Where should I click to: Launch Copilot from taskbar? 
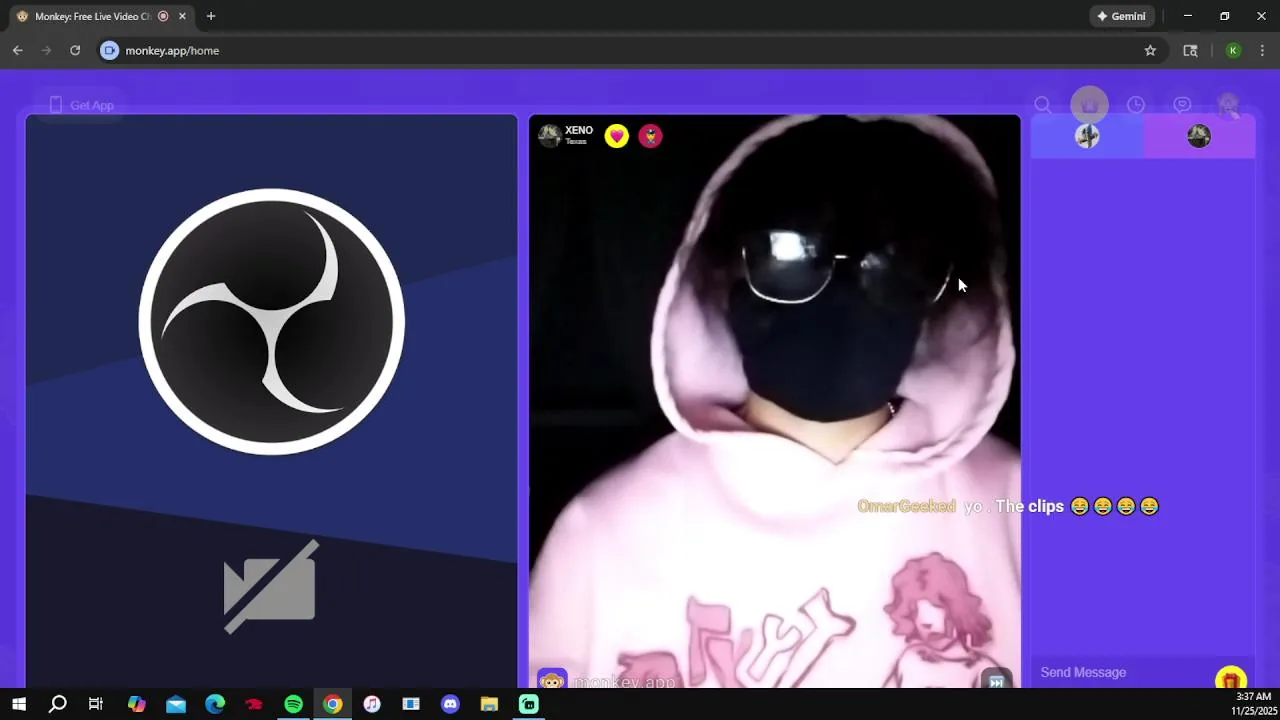[x=137, y=705]
